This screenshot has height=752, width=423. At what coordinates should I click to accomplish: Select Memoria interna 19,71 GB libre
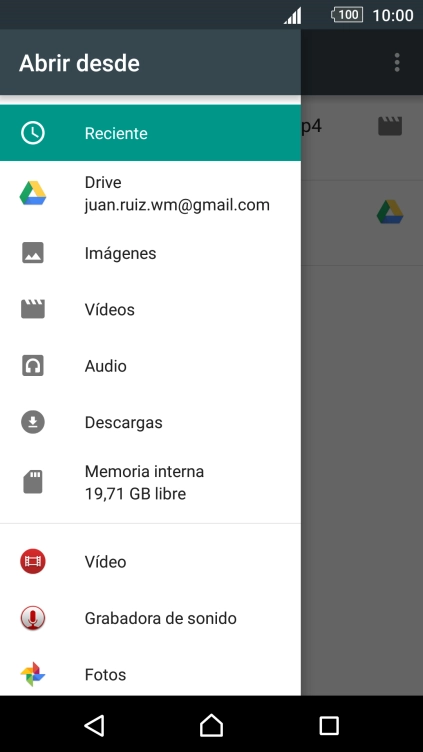point(151,482)
